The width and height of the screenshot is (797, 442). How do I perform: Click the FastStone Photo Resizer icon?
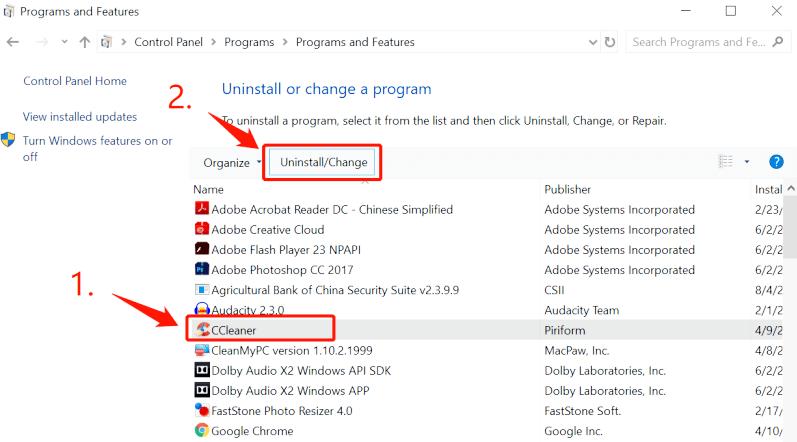[x=201, y=410]
